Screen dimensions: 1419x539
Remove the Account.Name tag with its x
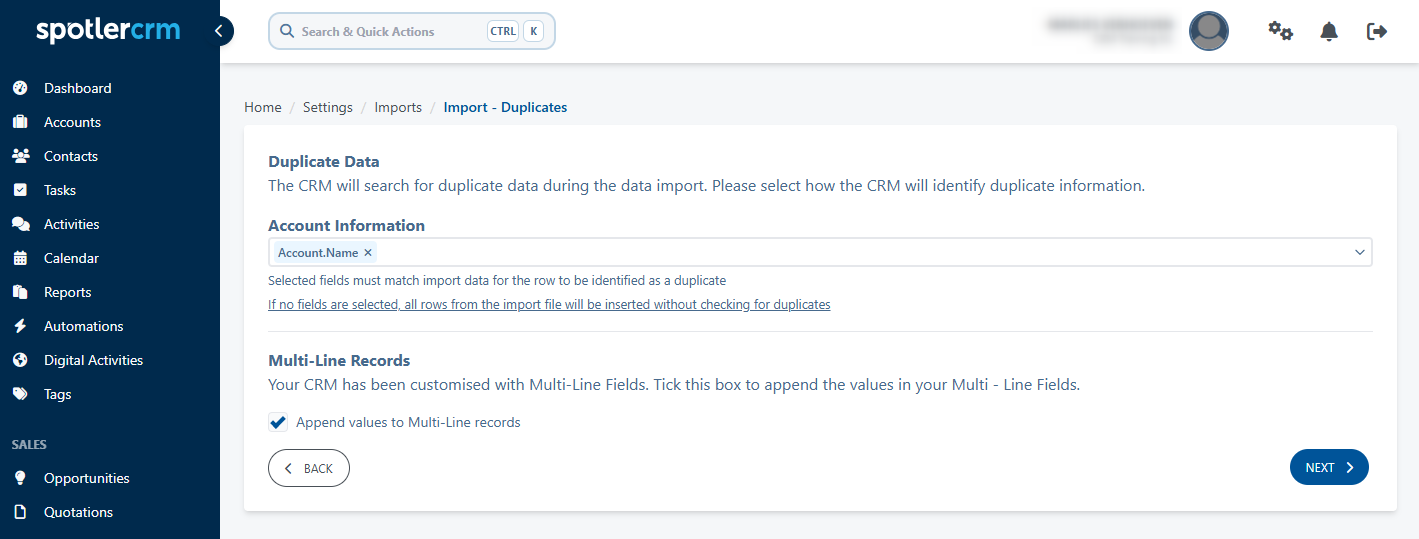368,253
